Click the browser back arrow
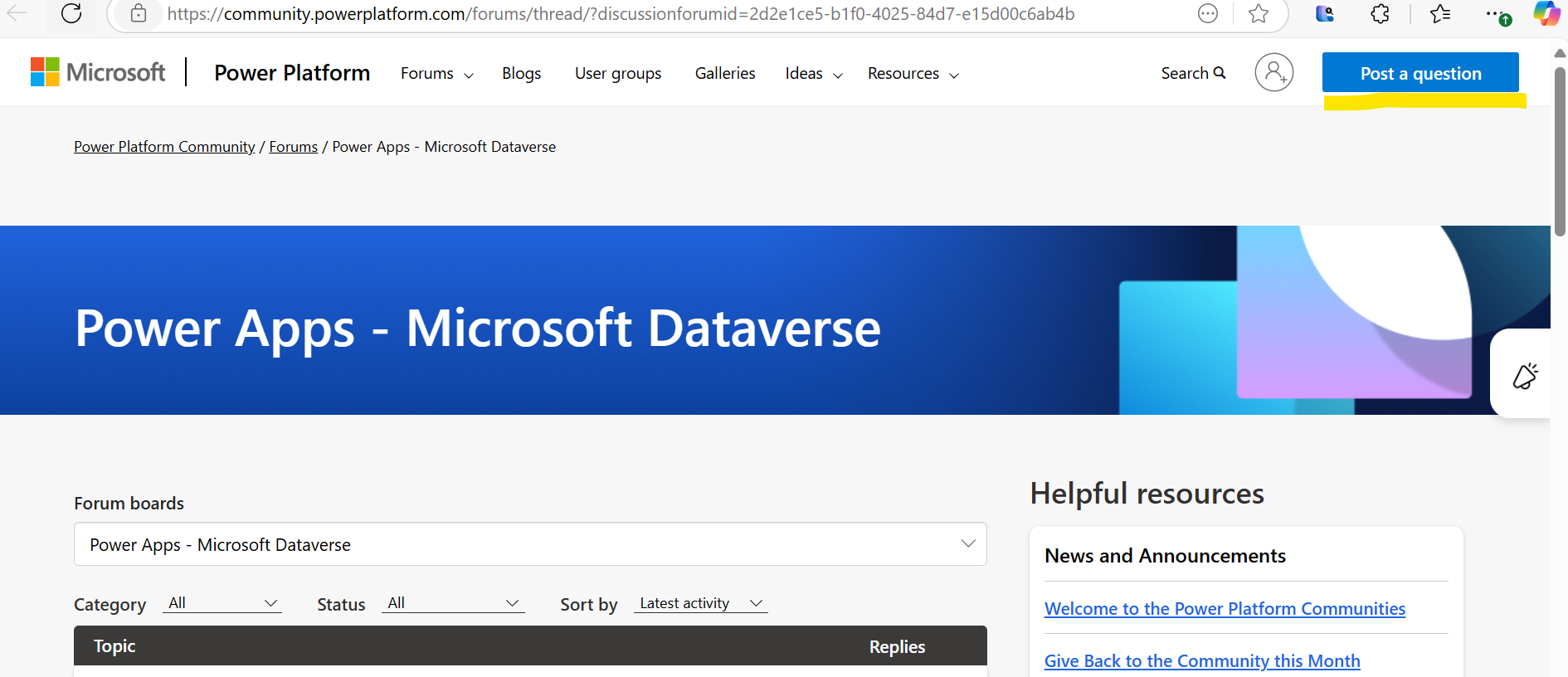 pos(17,13)
